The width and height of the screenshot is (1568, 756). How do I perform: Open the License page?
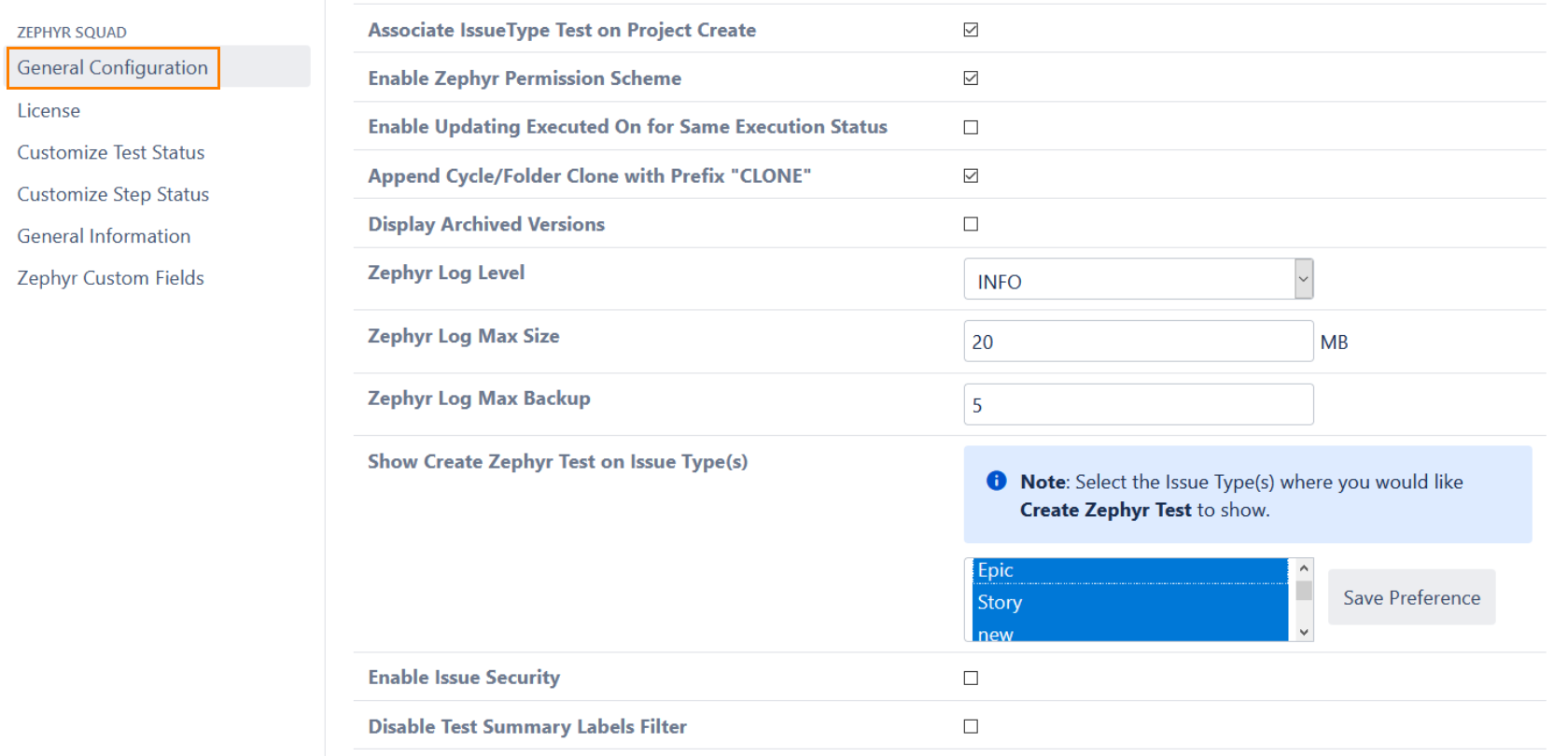[48, 110]
